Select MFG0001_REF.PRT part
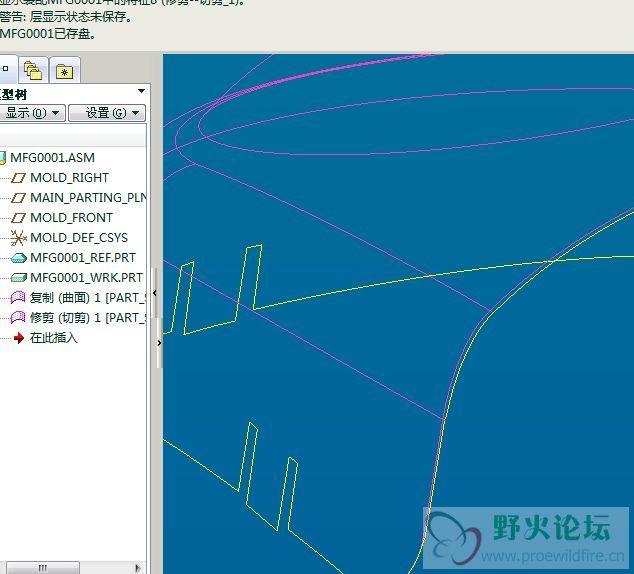The height and width of the screenshot is (574, 634). (83, 258)
